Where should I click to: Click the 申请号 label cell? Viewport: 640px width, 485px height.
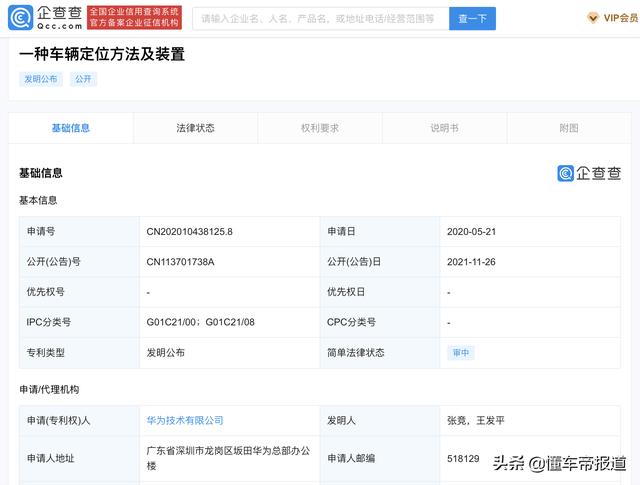point(80,231)
